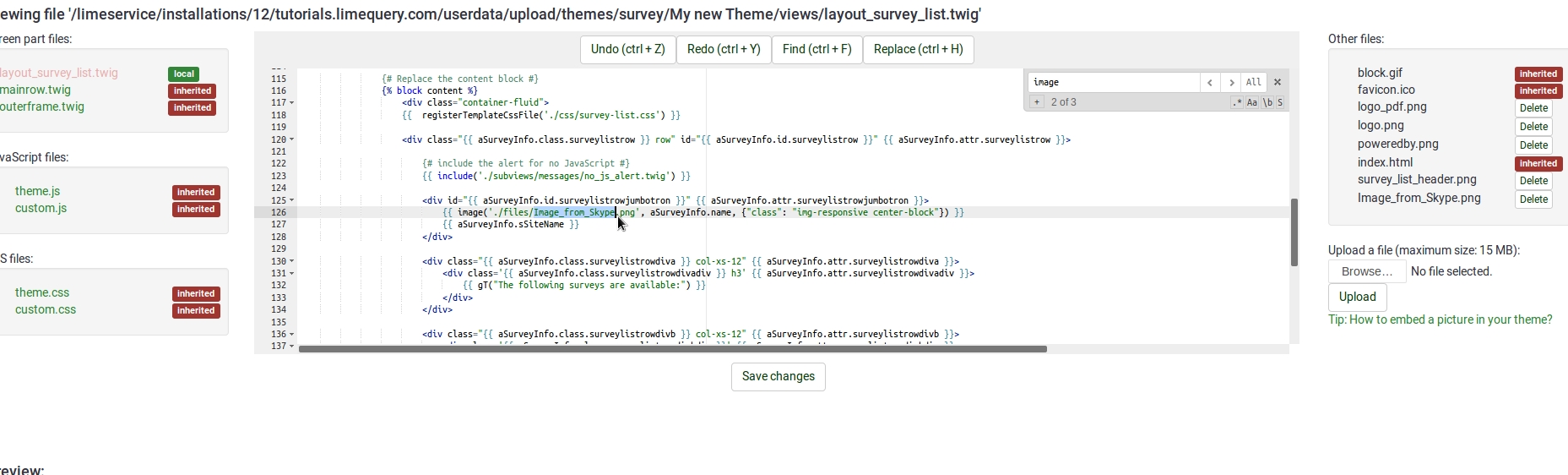Collapse code fold at line 125
Screen dimensions: 1568x475
292,200
